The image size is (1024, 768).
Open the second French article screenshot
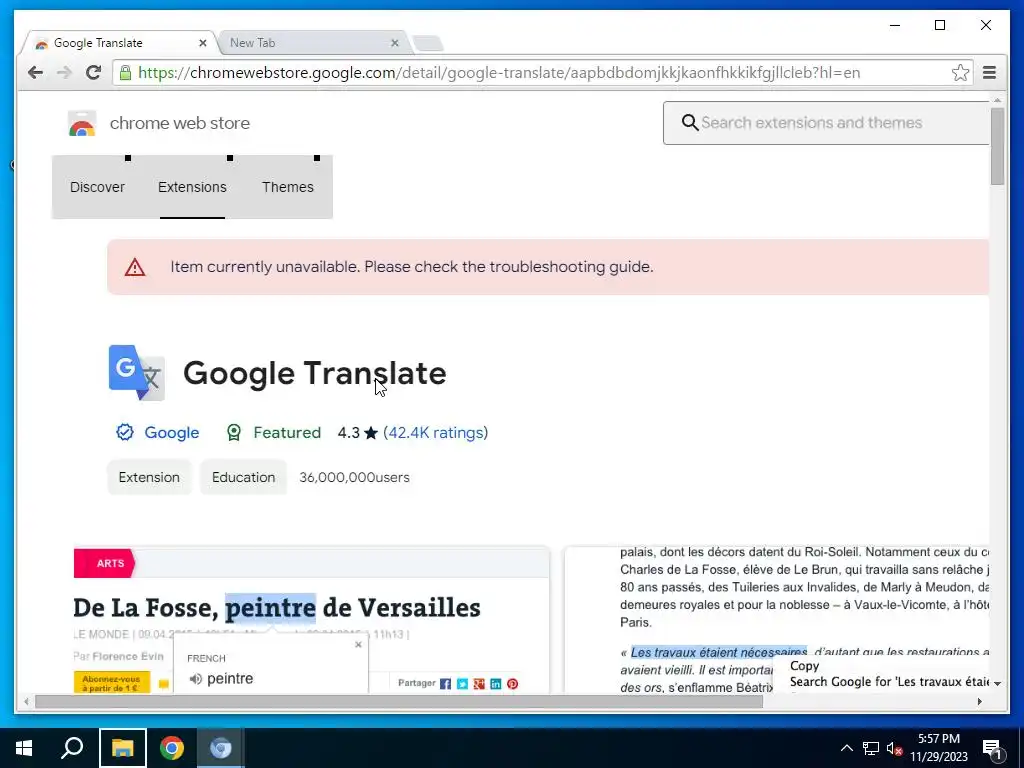[777, 620]
